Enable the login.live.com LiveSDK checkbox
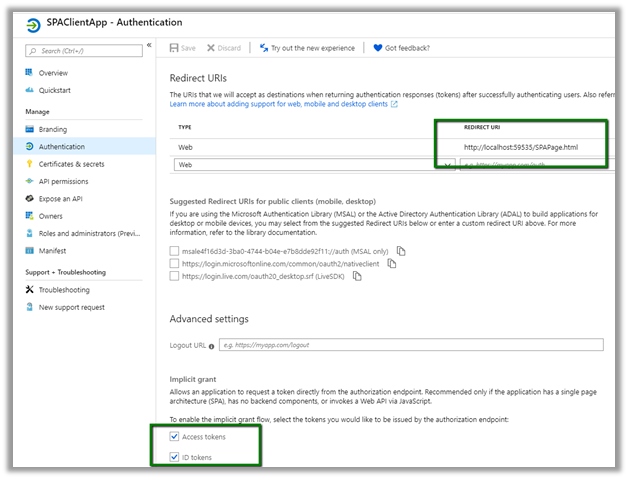 point(175,276)
